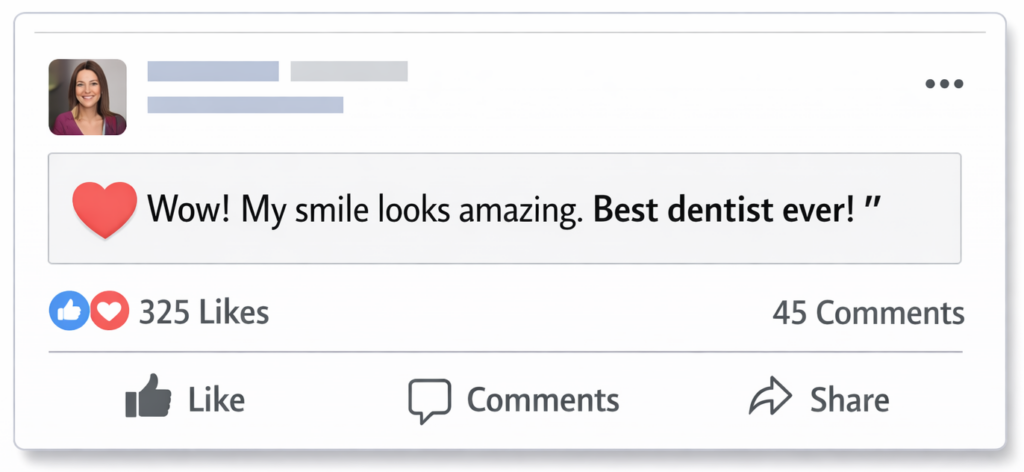Open the poster's profile picture
Screen dimensions: 1024x472
[88, 97]
